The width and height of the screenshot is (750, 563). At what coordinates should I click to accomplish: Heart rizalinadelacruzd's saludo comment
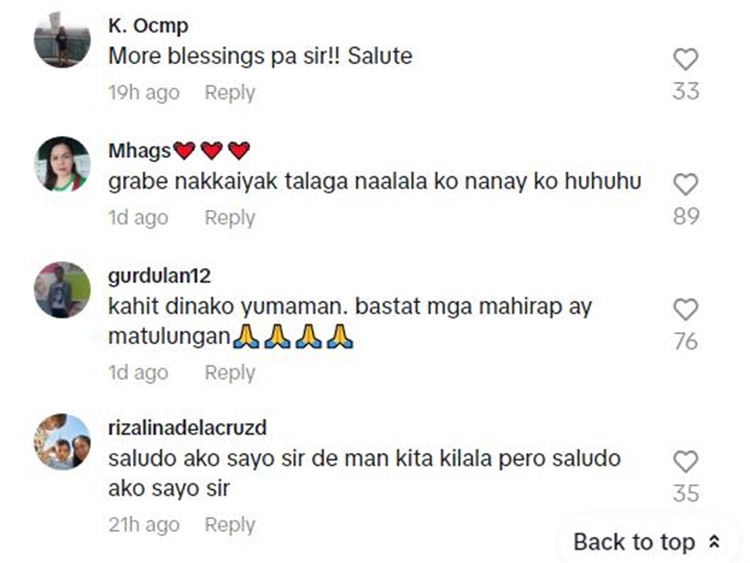point(686,462)
